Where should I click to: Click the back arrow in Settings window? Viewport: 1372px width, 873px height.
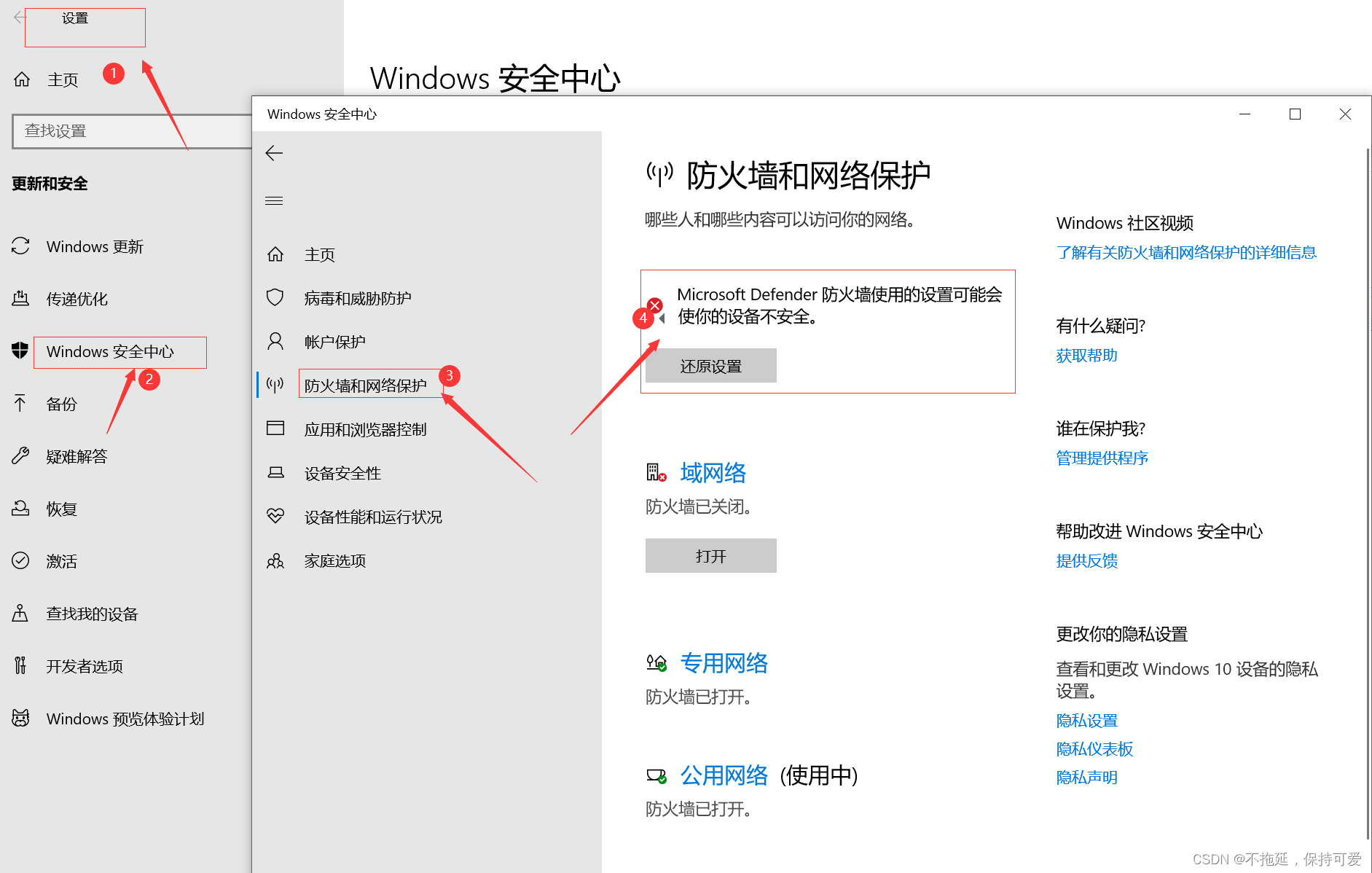(20, 17)
